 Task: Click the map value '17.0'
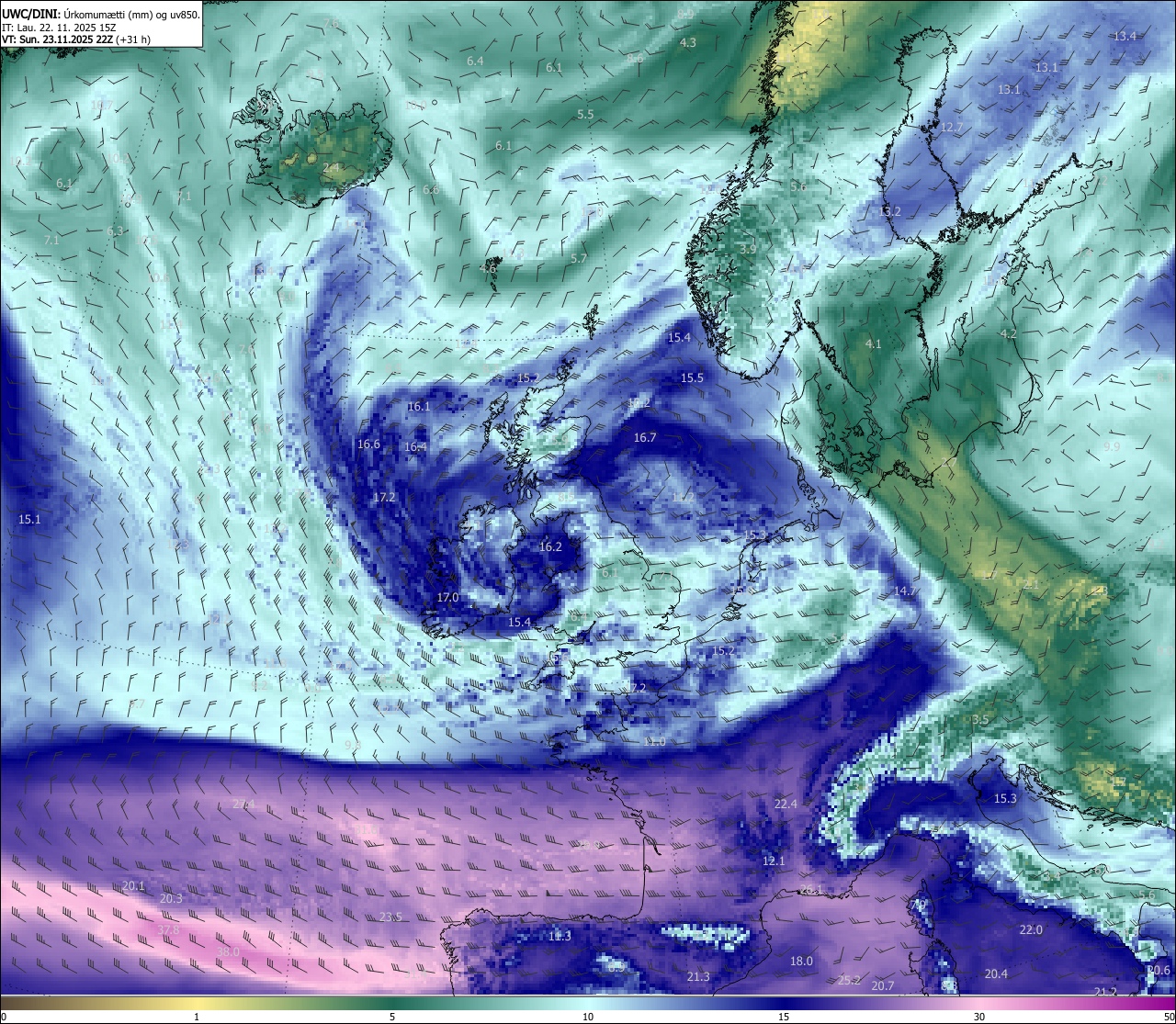coord(447,597)
